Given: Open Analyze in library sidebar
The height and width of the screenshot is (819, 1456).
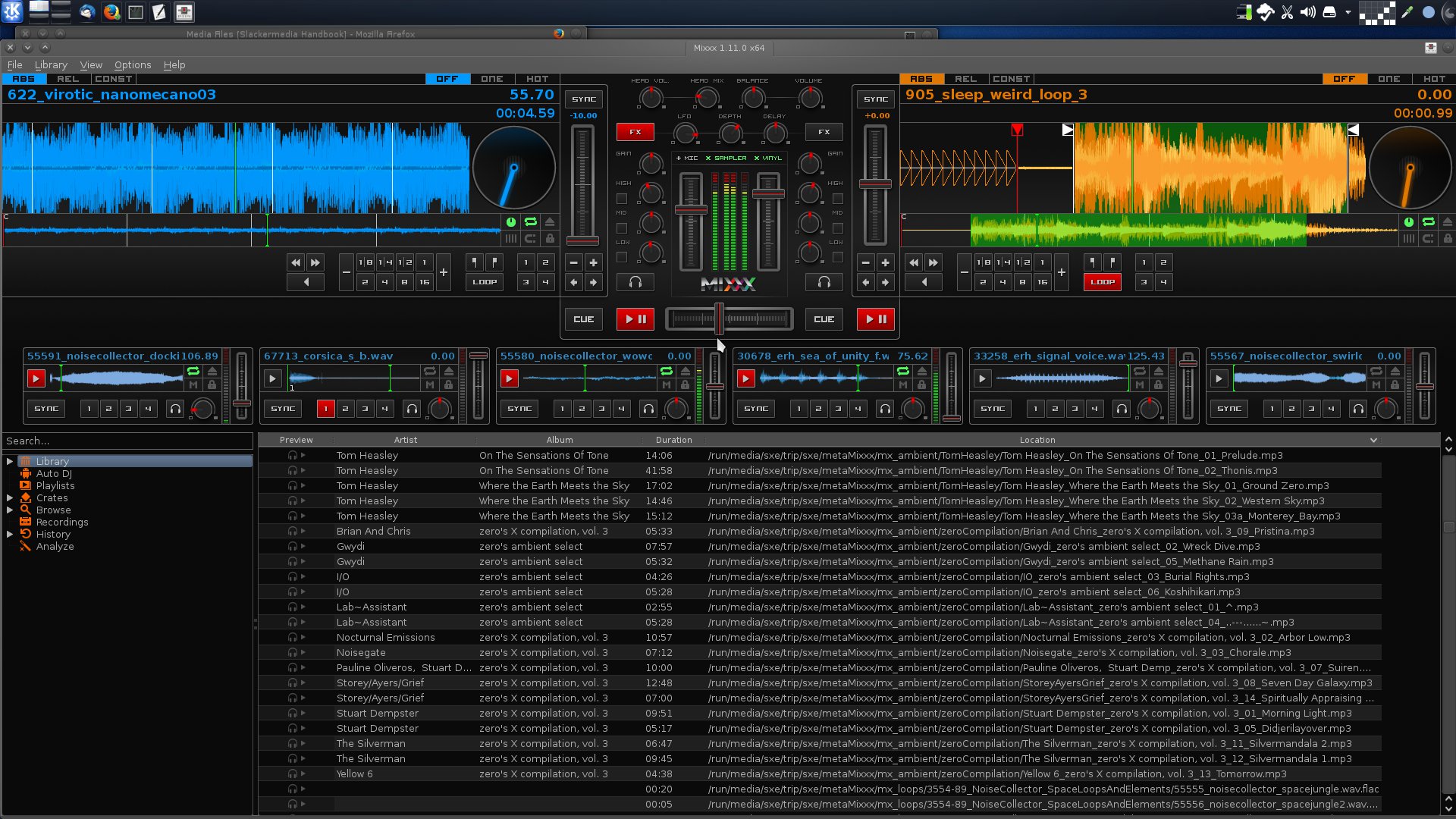Looking at the screenshot, I should pyautogui.click(x=55, y=547).
